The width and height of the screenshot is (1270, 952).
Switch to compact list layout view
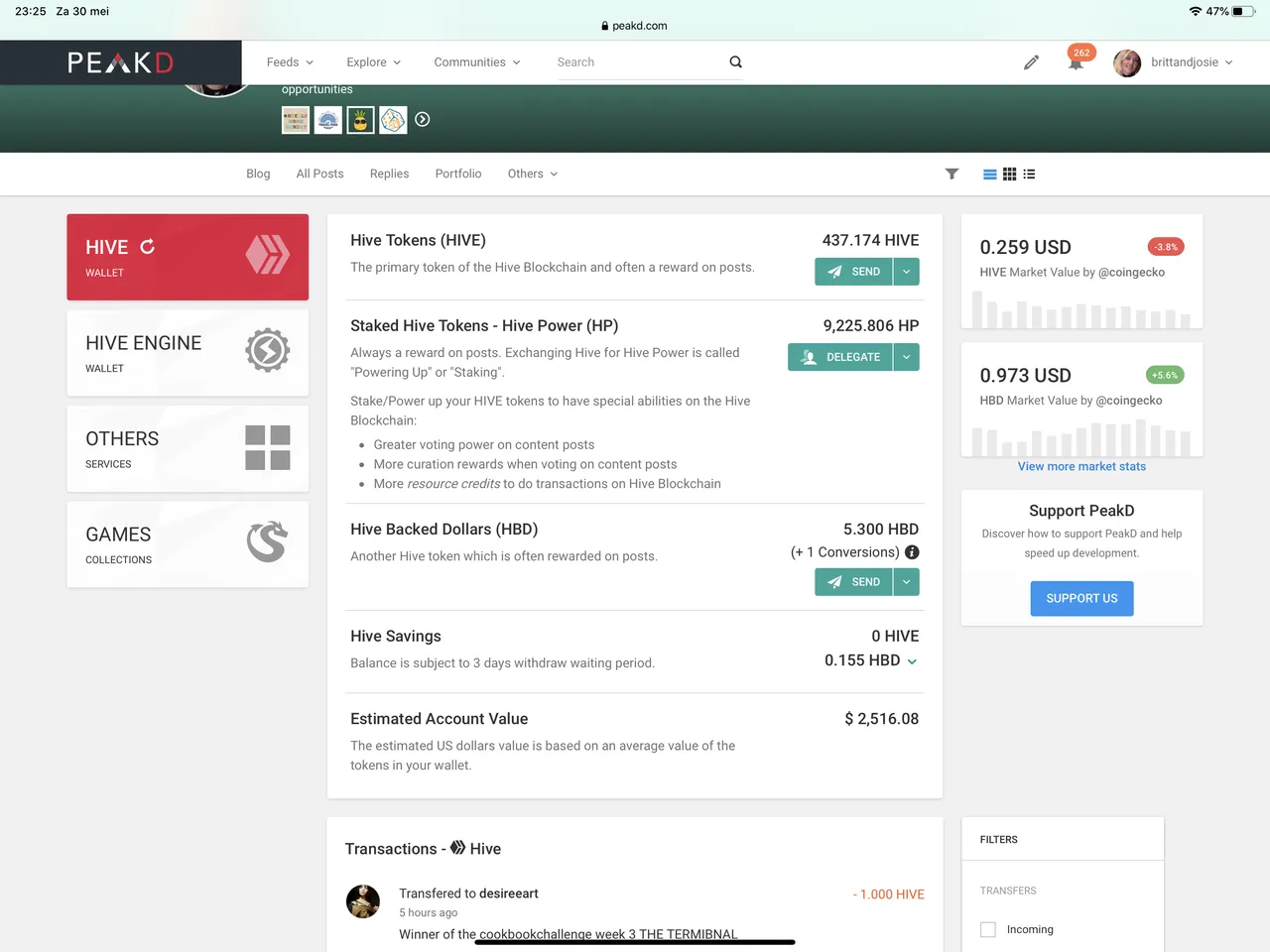1029,174
